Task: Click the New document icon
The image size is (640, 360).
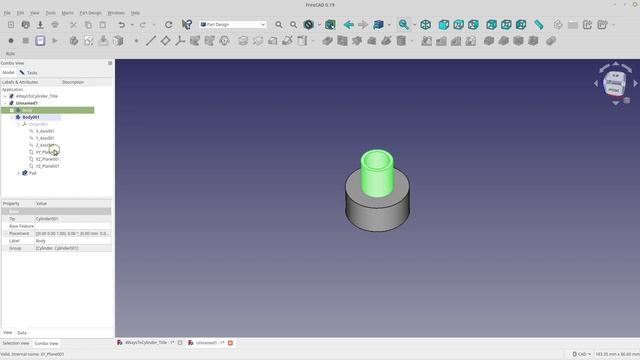Action: [x=11, y=24]
